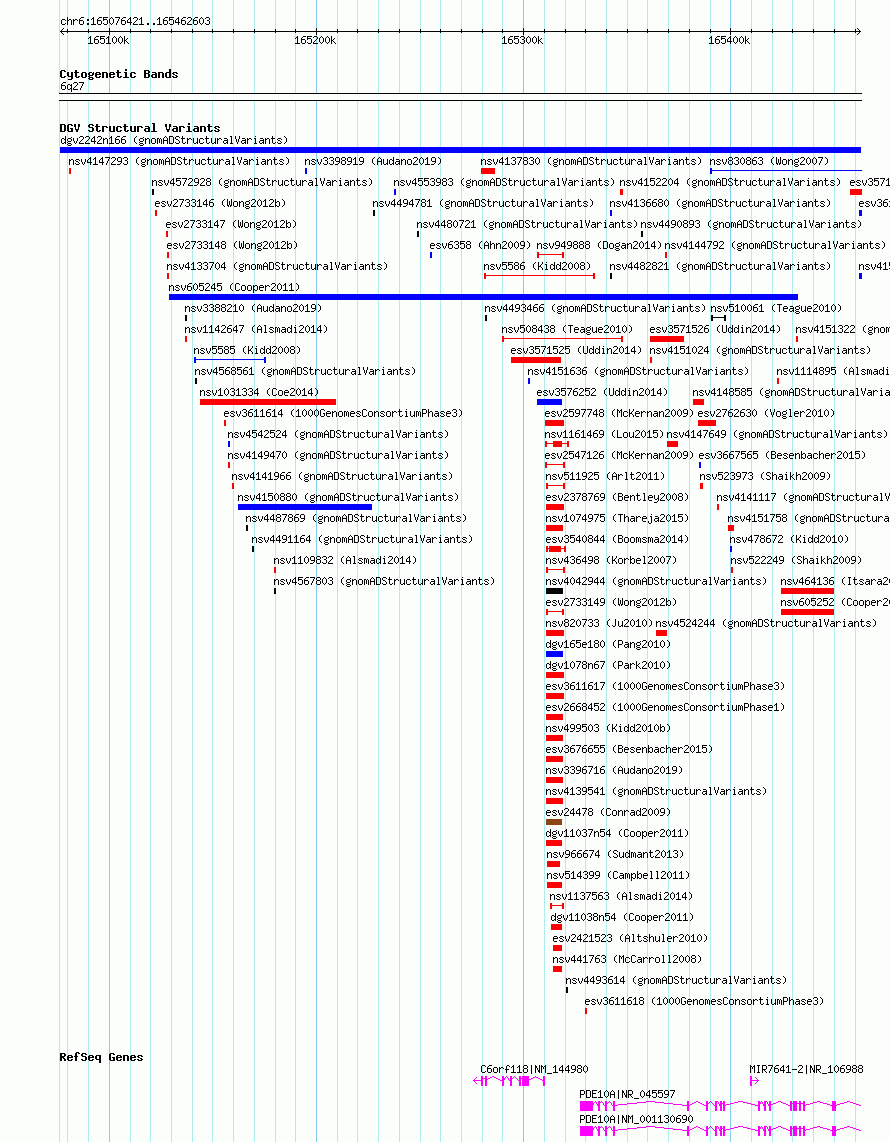Open nsv523973 (Shaikh2009) label
The image size is (890, 1142).
coord(765,477)
